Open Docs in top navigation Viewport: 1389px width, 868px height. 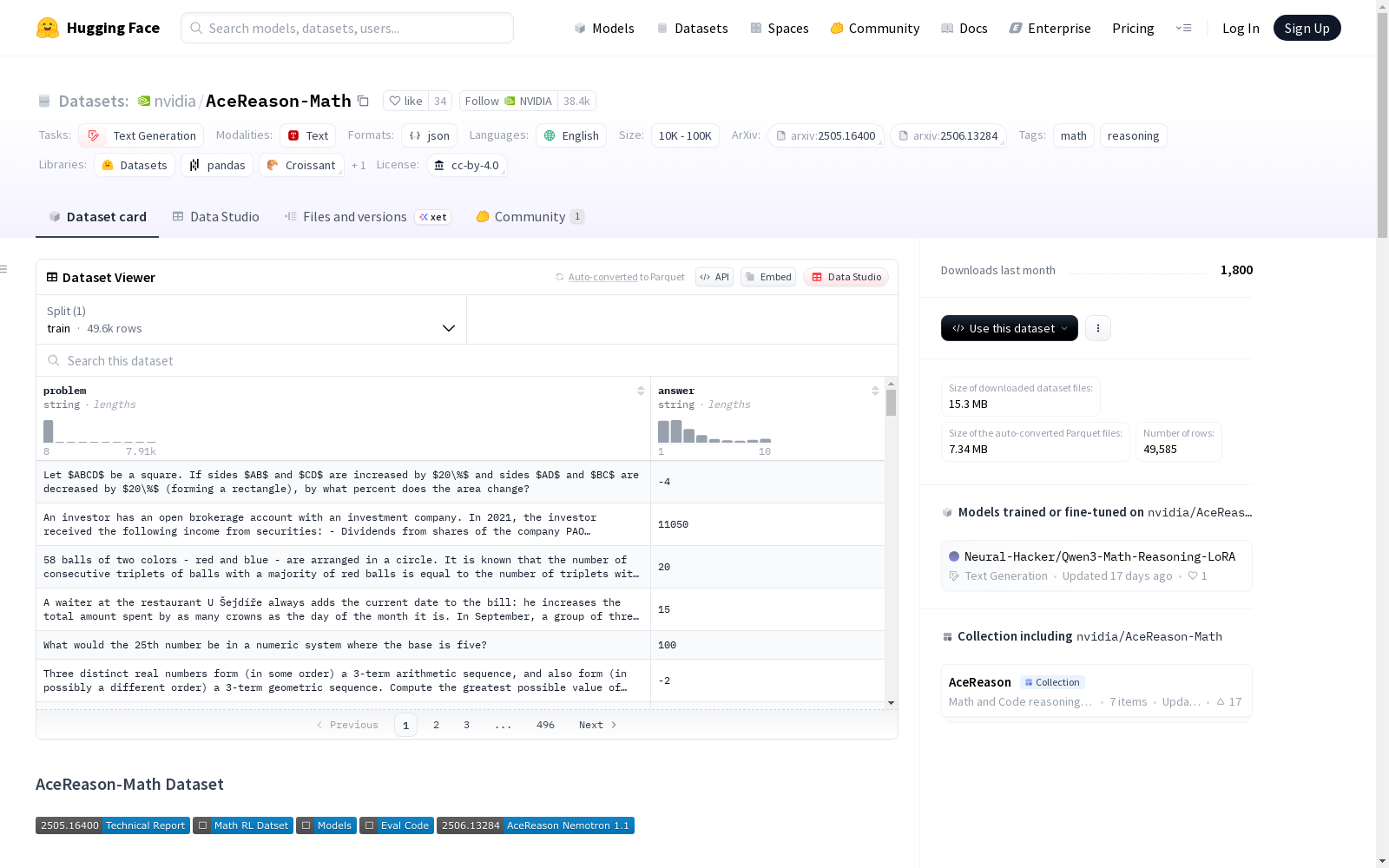point(964,28)
